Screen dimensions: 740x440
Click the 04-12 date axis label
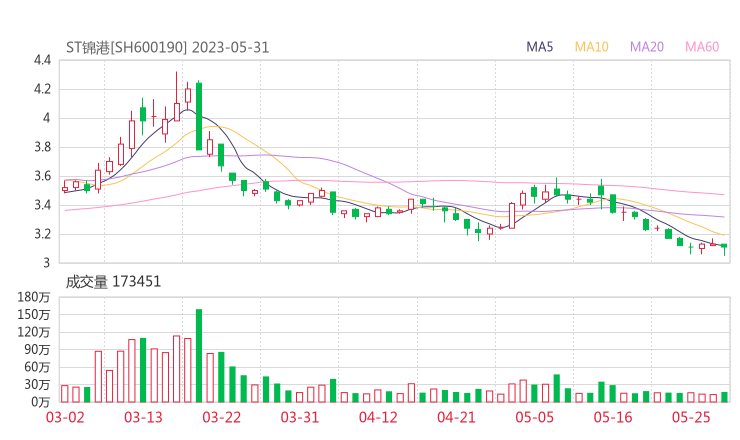[378, 417]
